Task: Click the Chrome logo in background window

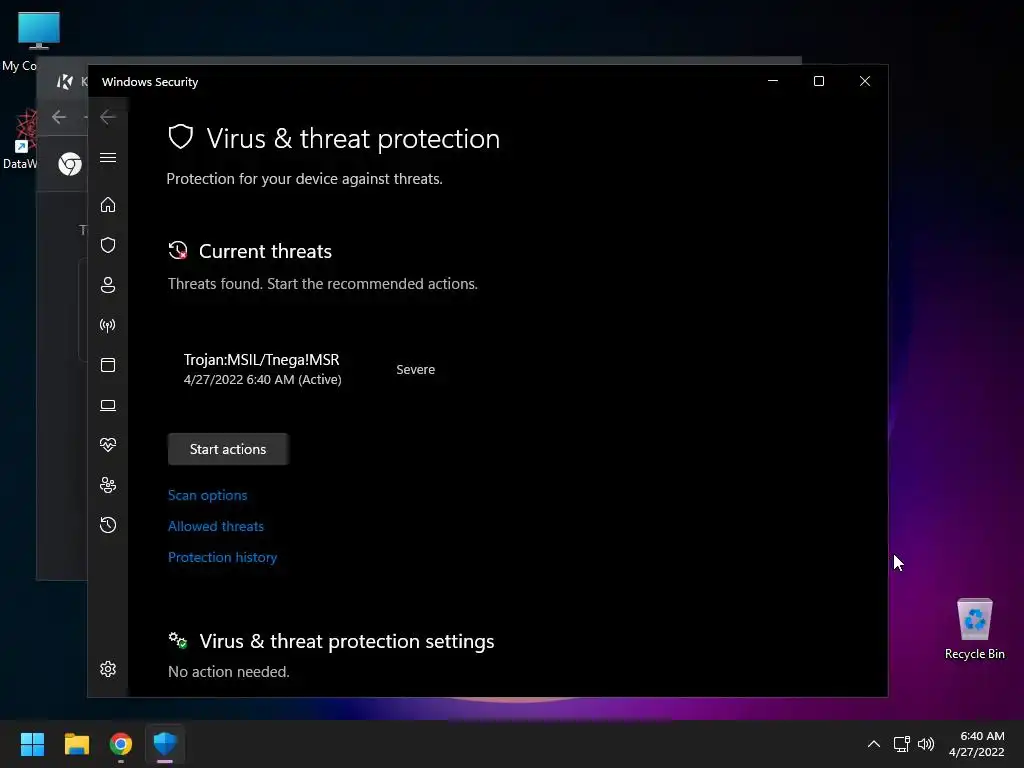Action: (x=70, y=163)
